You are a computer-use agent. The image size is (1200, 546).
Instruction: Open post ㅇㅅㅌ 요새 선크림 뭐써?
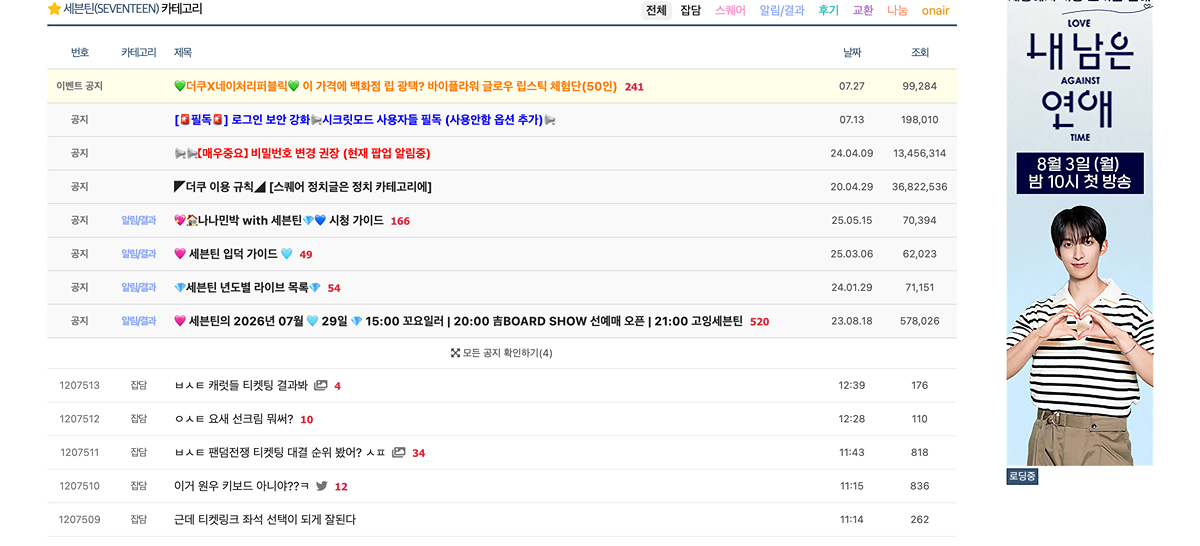point(234,419)
